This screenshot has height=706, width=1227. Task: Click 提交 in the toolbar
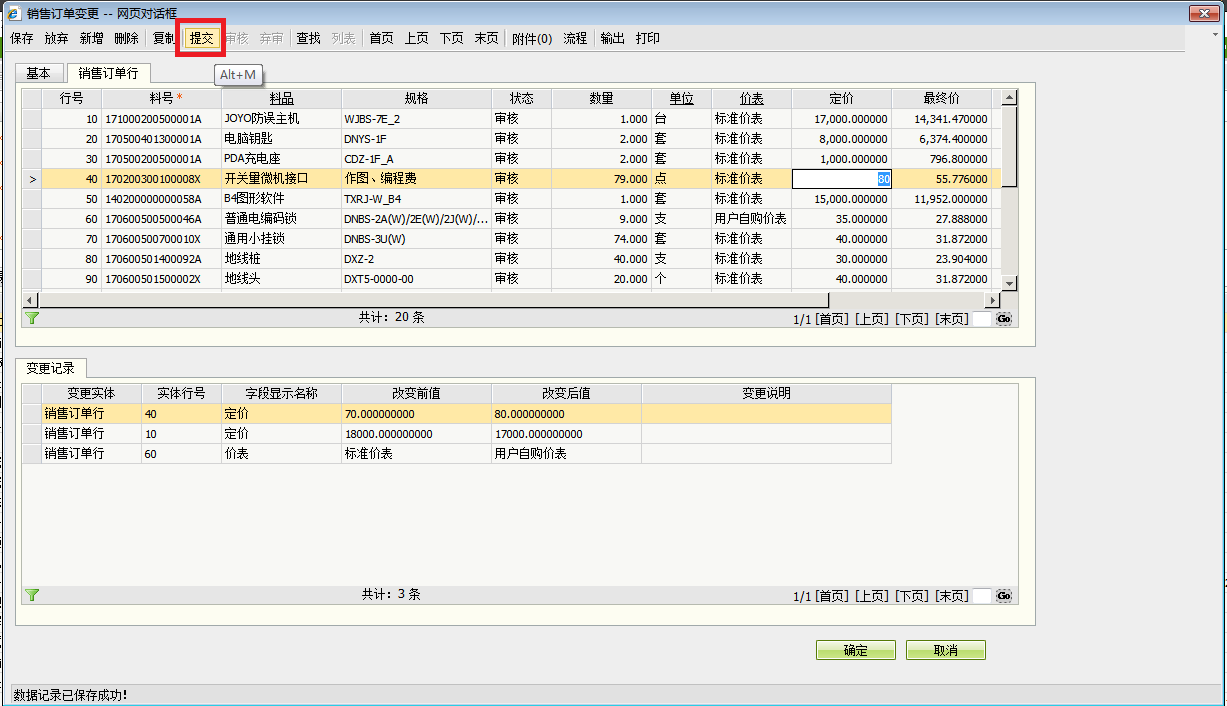(x=201, y=38)
